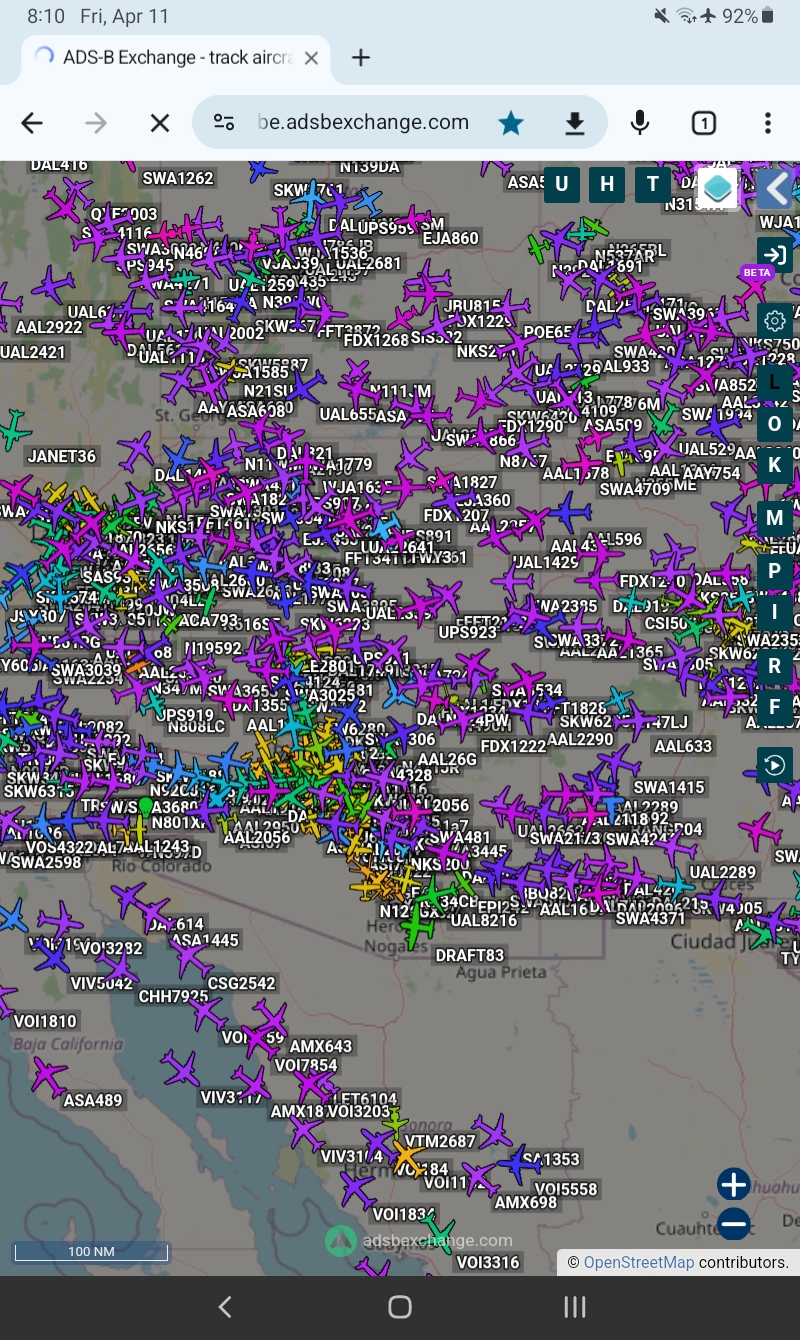This screenshot has width=800, height=1340.
Task: Go forward using browser forward arrow
Action: 96,123
